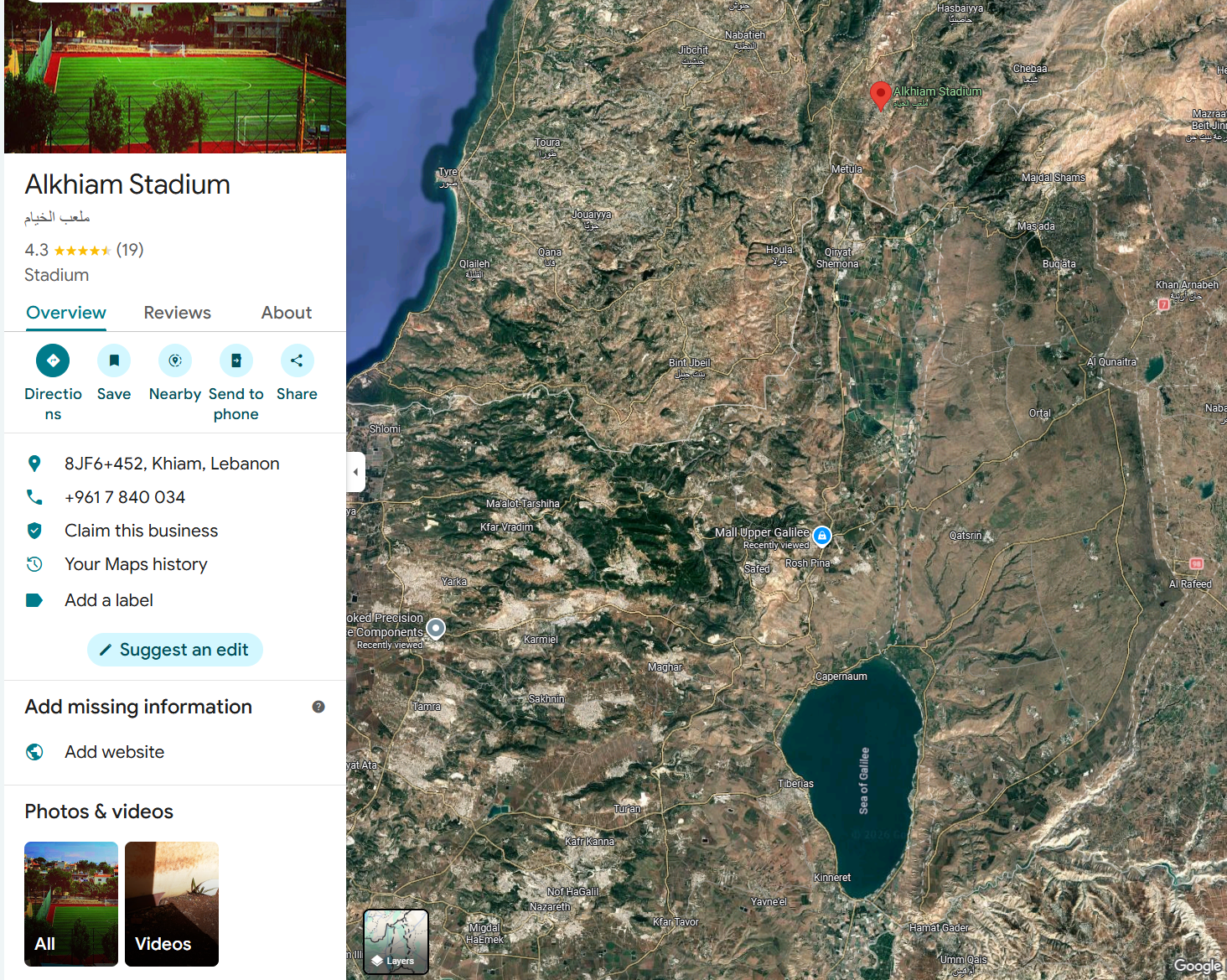
Task: Click the address pin icon
Action: 34,464
